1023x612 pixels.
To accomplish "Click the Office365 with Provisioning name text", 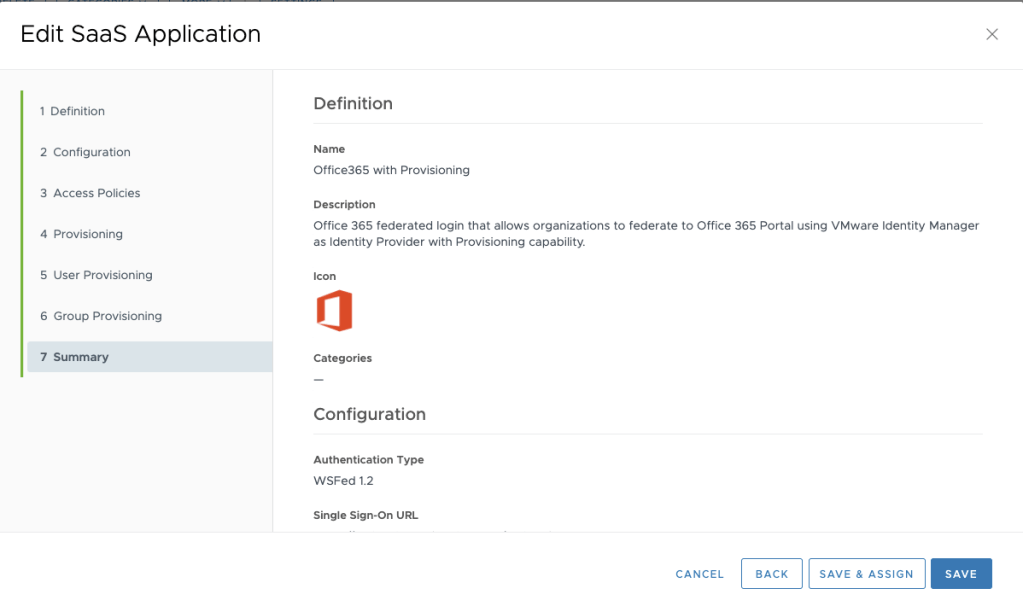I will tap(391, 170).
